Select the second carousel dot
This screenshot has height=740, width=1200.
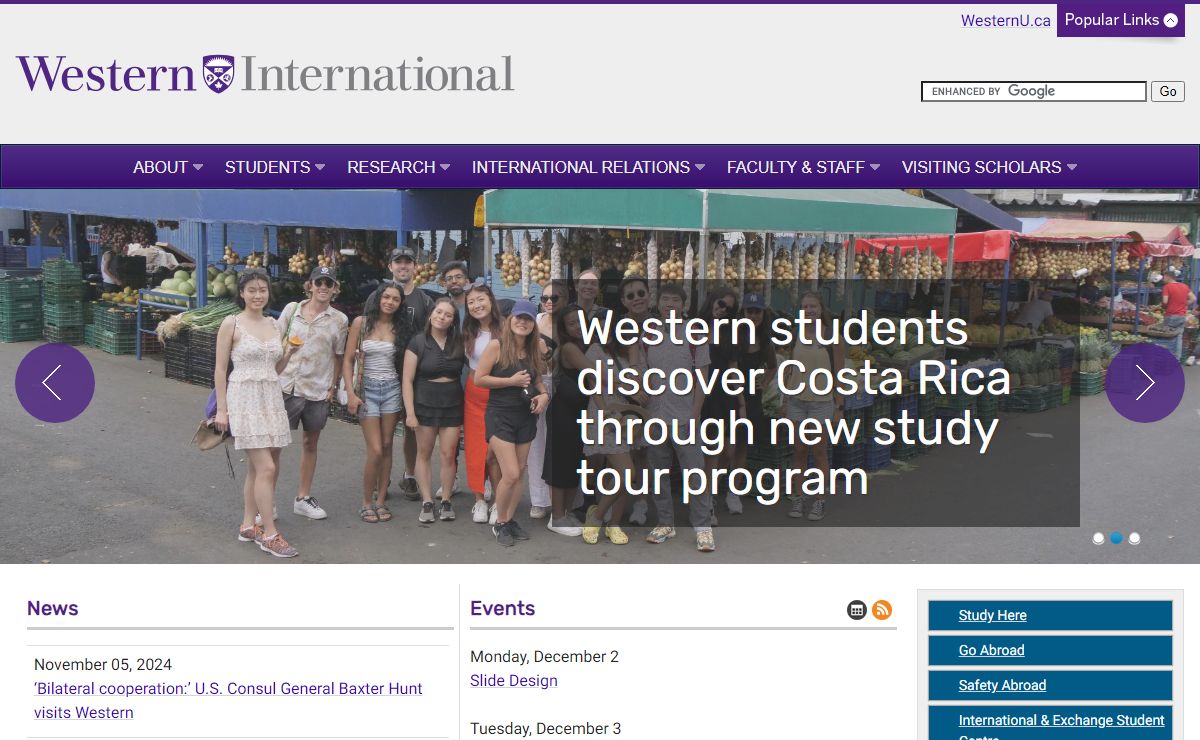pos(1116,538)
